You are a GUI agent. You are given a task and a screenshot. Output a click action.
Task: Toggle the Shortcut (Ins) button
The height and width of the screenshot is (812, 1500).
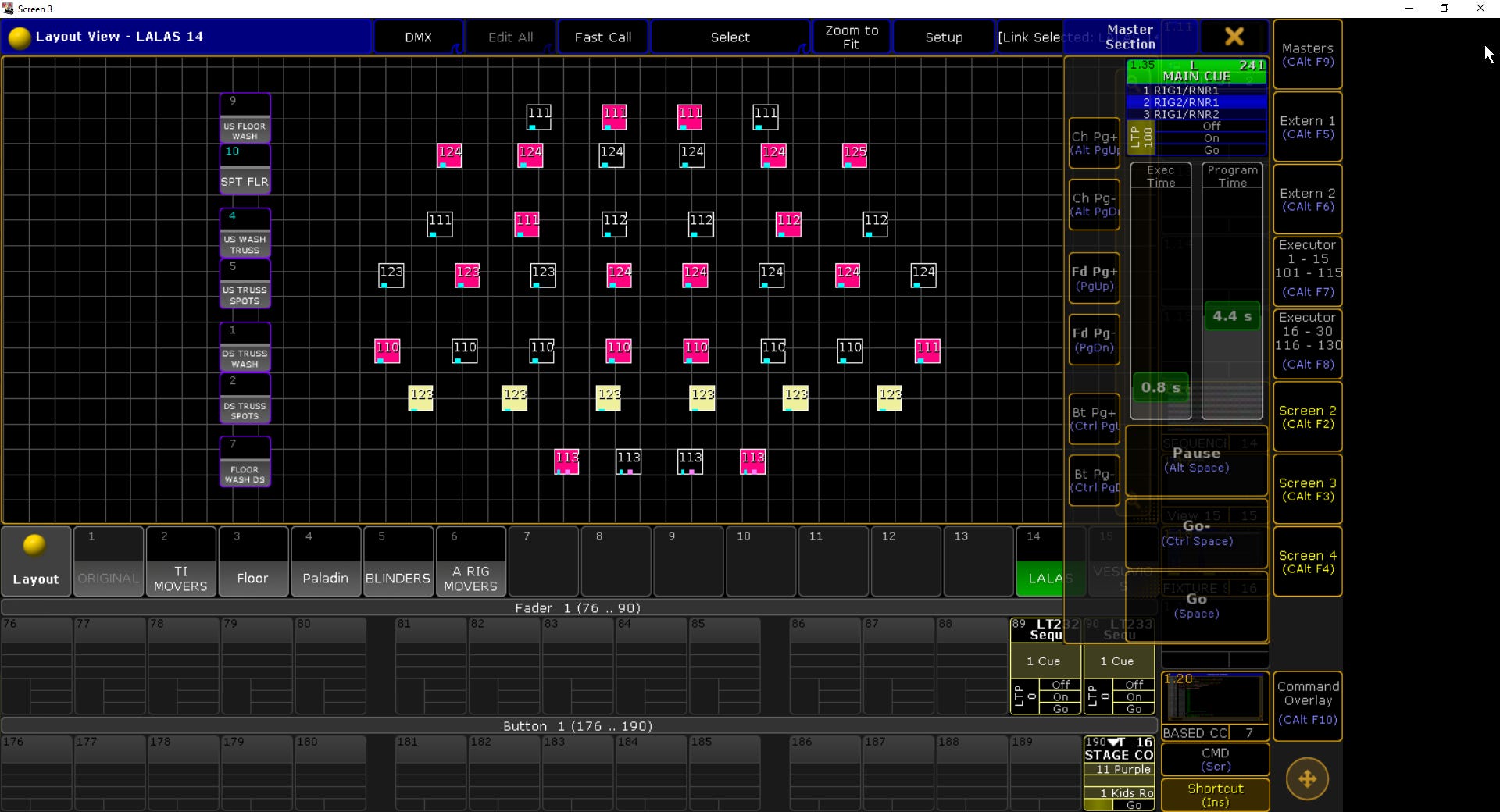[x=1215, y=795]
